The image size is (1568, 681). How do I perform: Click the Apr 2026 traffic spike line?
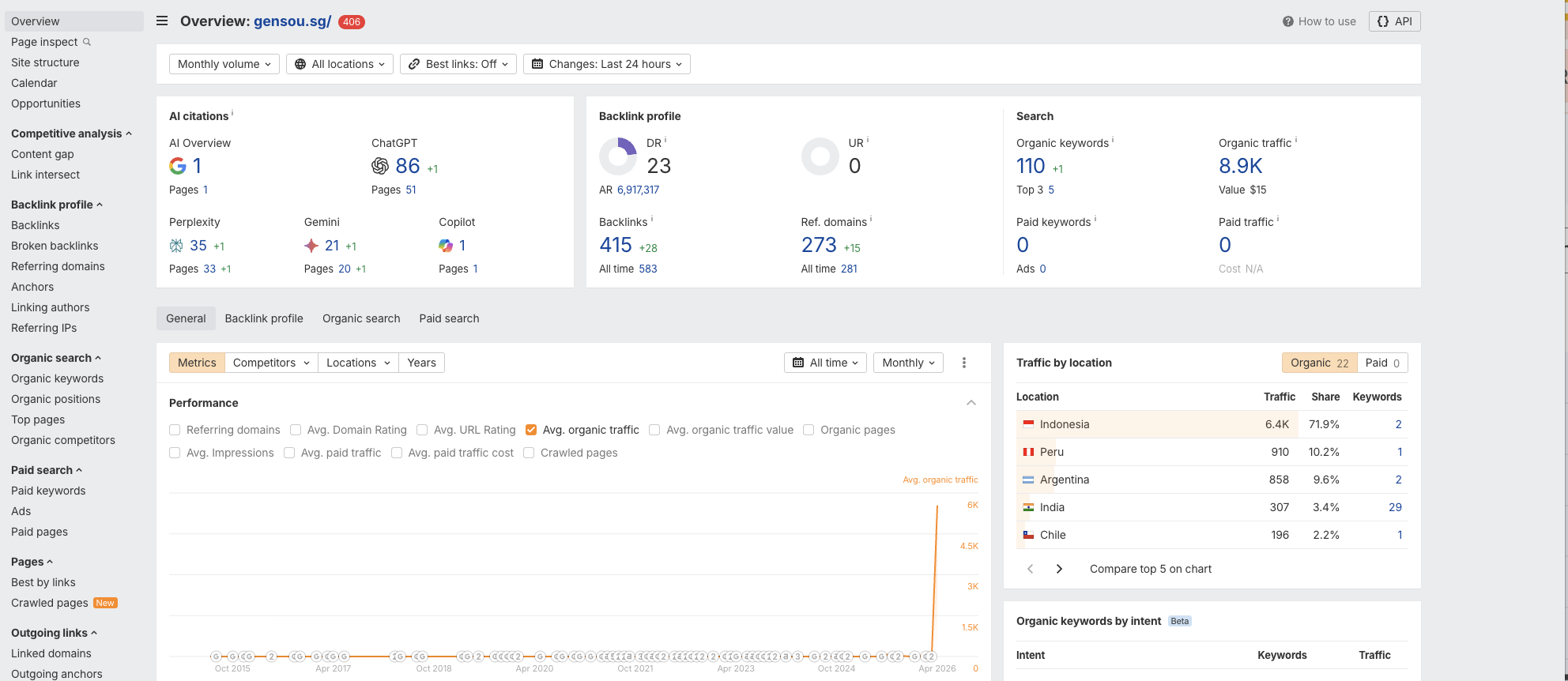(x=935, y=581)
